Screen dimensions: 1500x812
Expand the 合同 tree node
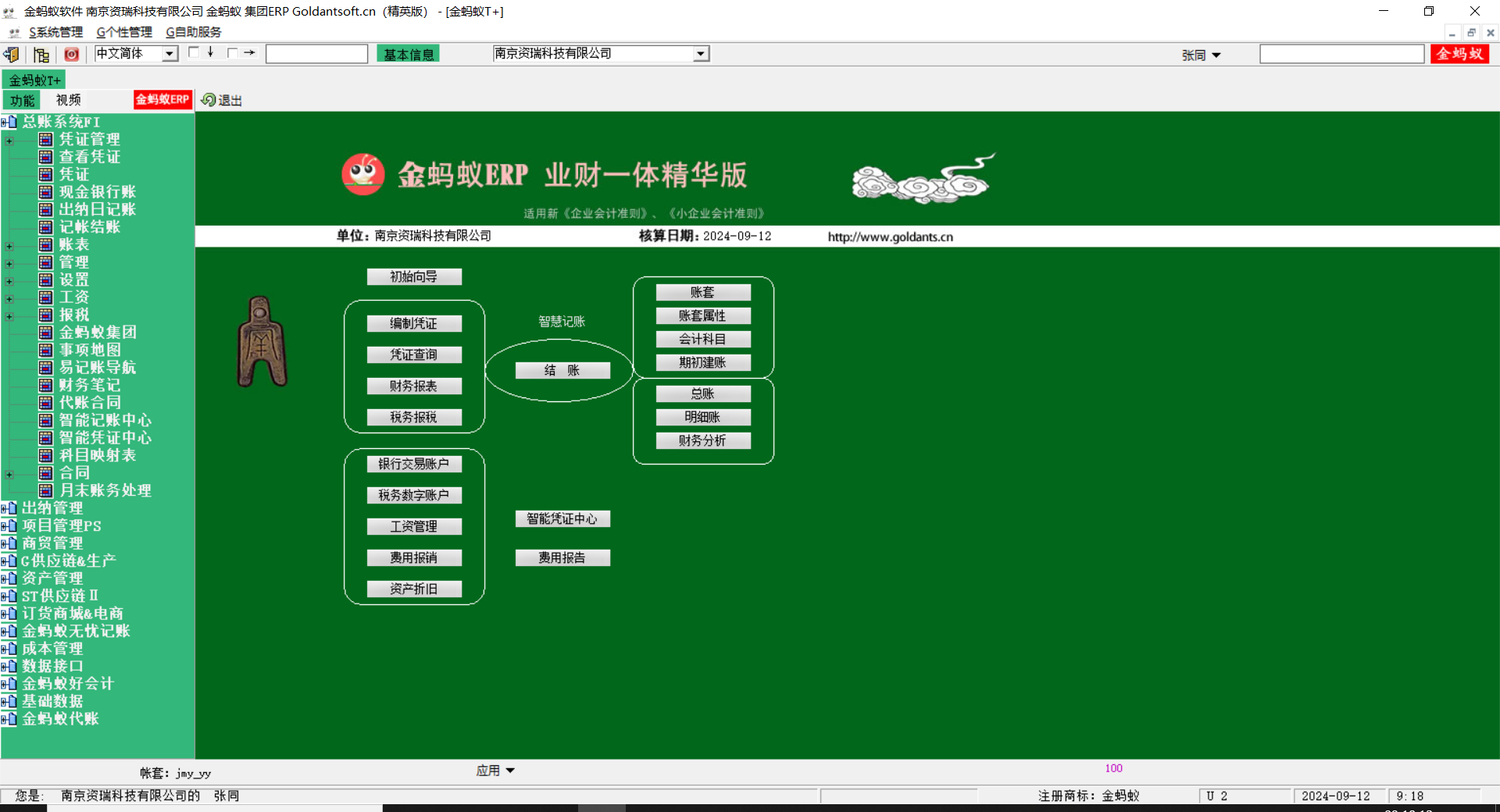coord(9,475)
